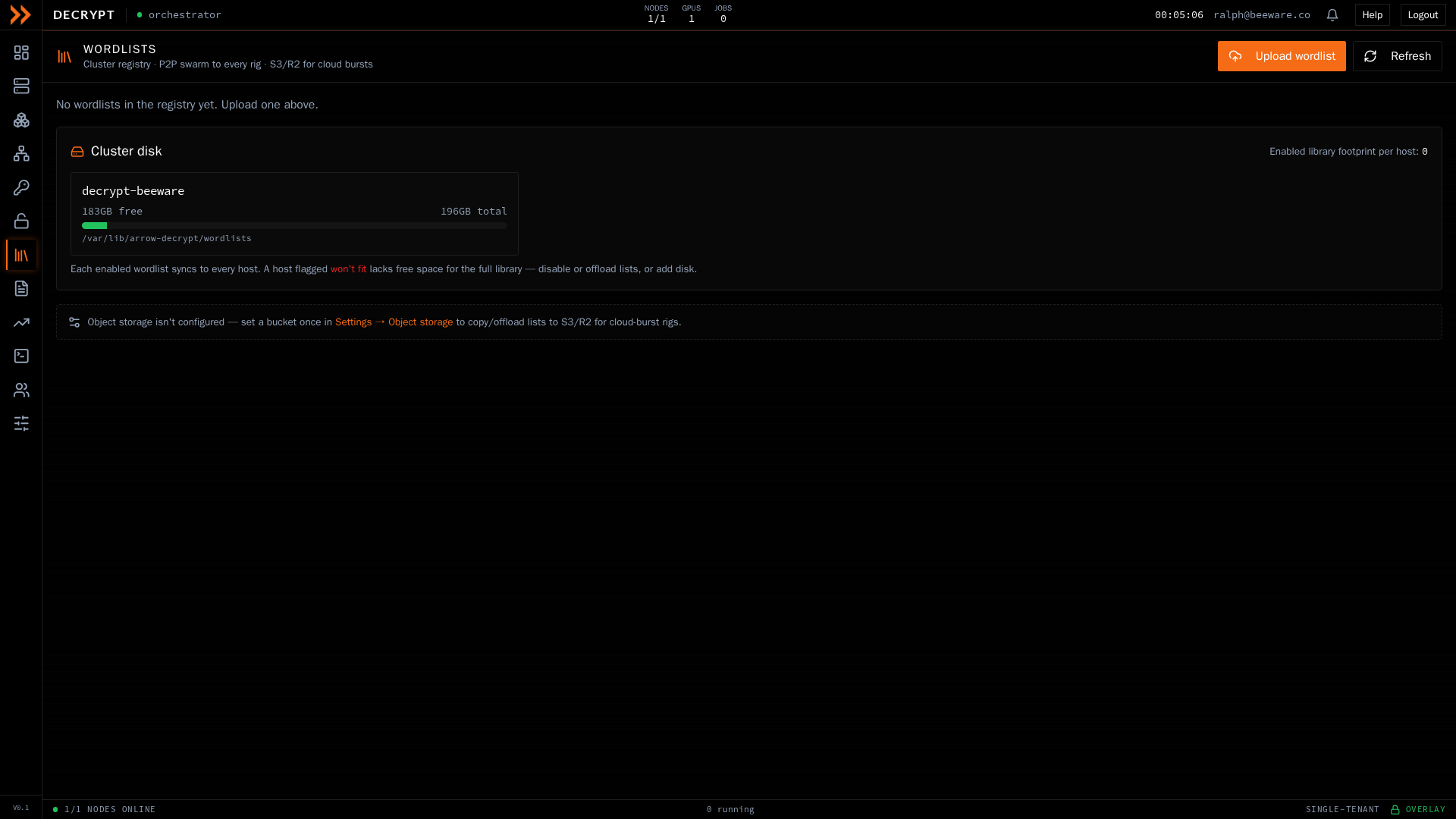
Task: Click the V0.1 version label
Action: point(21,808)
